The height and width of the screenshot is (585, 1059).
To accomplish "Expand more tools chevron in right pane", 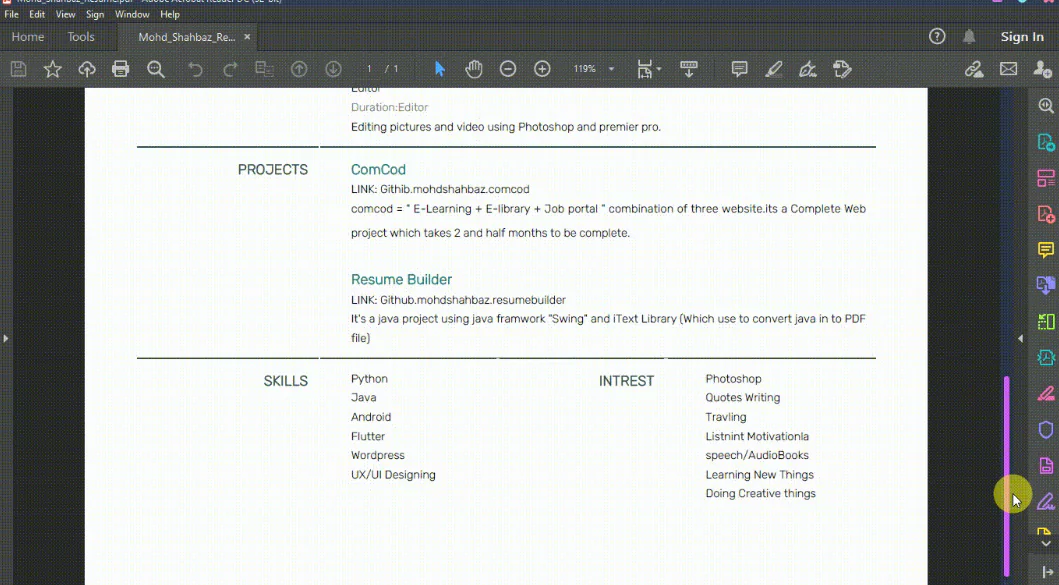I will tap(1045, 544).
